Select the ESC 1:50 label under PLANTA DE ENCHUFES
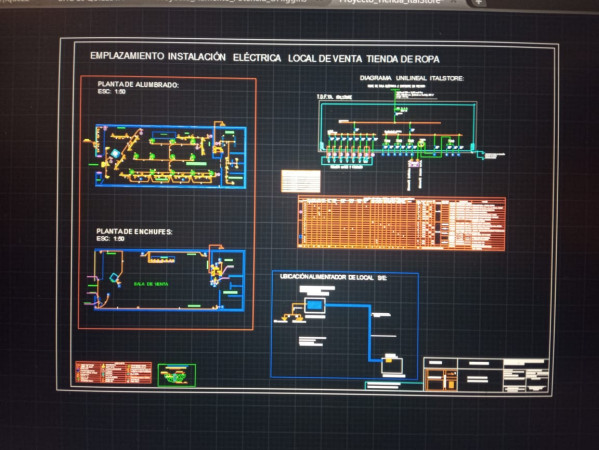This screenshot has width=599, height=450. click(110, 239)
